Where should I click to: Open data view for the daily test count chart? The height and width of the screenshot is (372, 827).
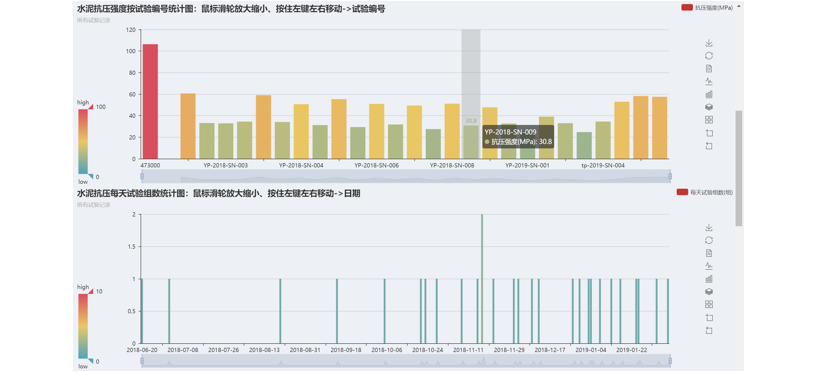coord(709,253)
